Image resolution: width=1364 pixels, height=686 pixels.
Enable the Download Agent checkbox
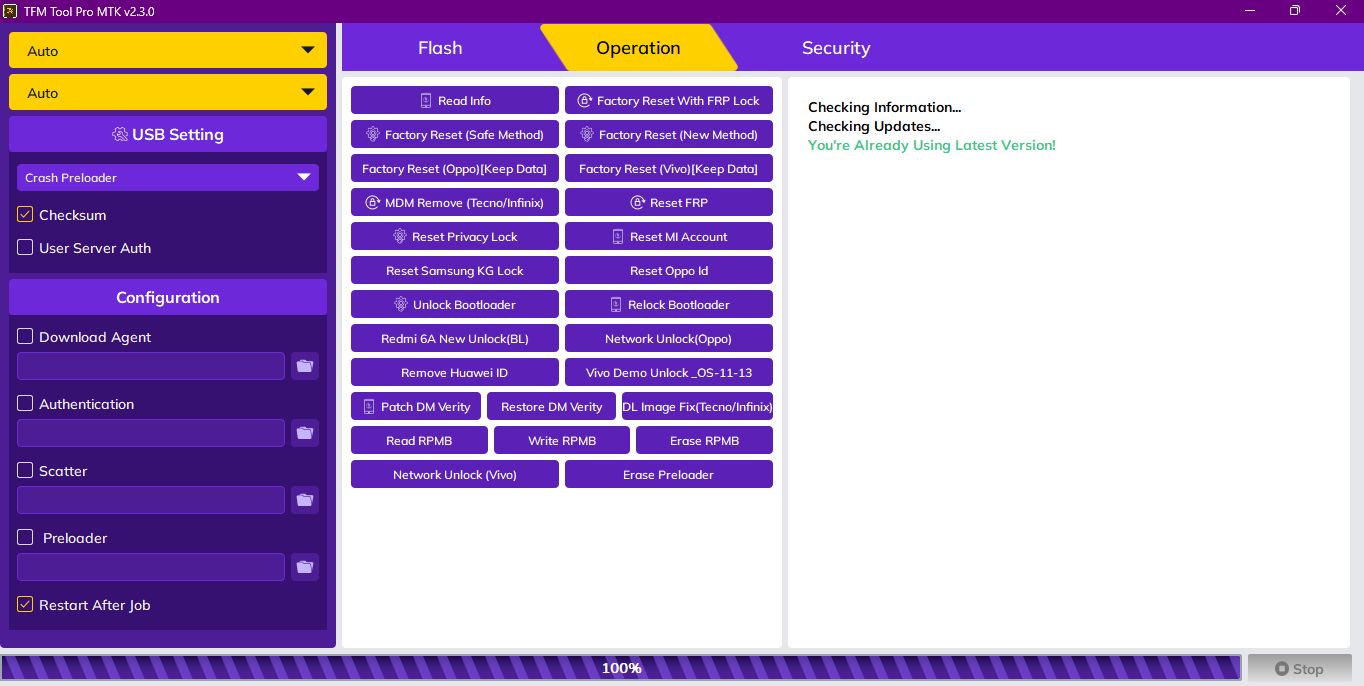(x=25, y=337)
